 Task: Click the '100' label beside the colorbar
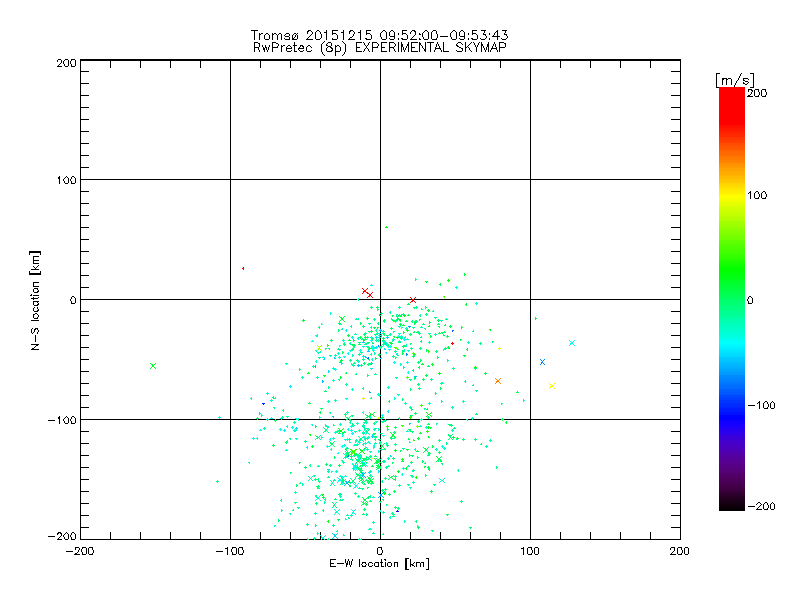757,195
